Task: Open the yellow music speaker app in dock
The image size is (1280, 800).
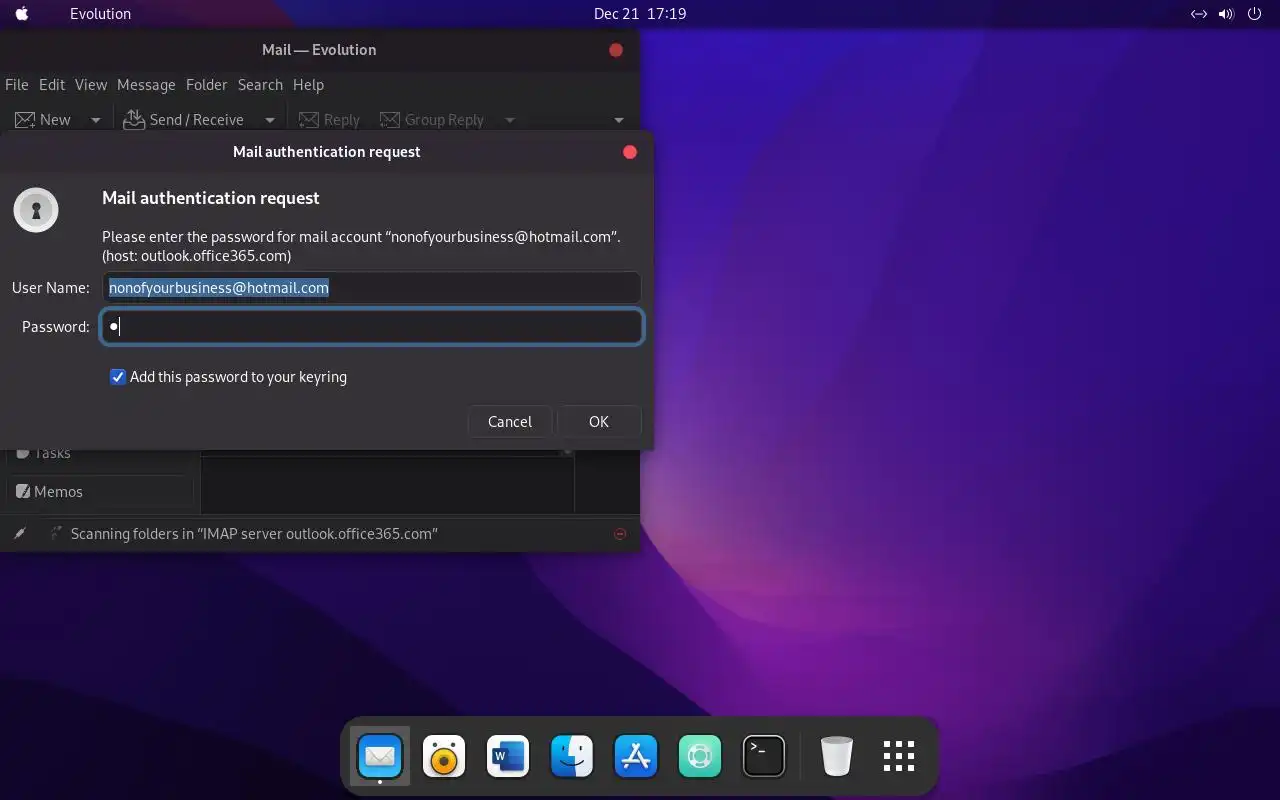Action: click(x=444, y=757)
